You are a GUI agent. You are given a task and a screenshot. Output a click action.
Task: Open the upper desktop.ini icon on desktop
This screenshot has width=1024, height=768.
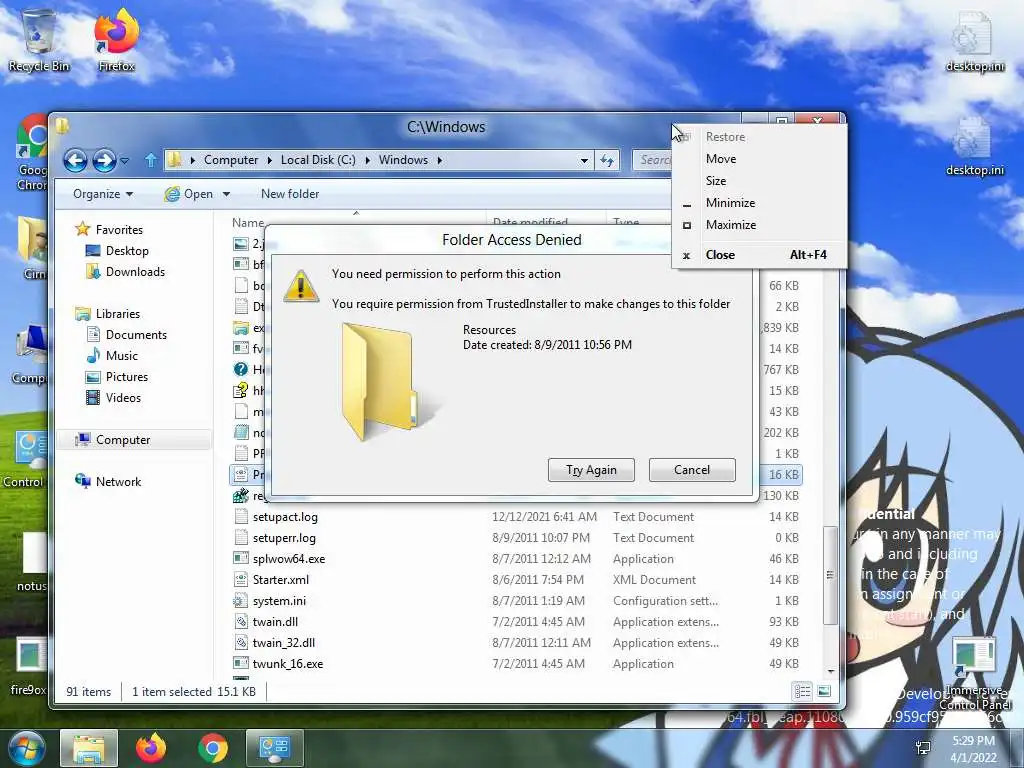coord(974,42)
